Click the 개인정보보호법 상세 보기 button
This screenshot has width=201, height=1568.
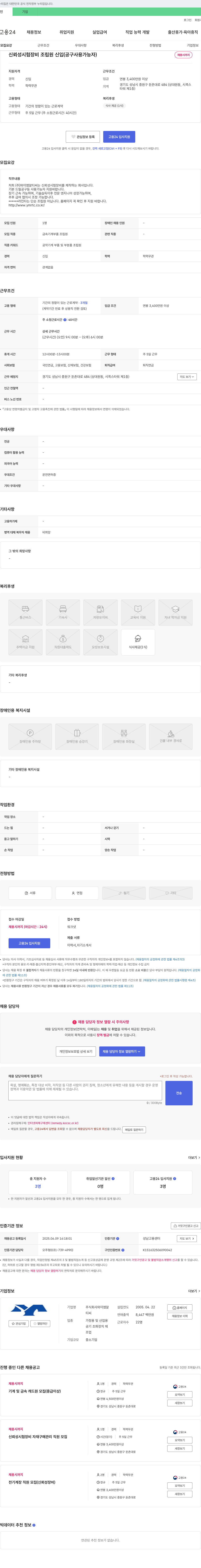pyautogui.click(x=76, y=1051)
